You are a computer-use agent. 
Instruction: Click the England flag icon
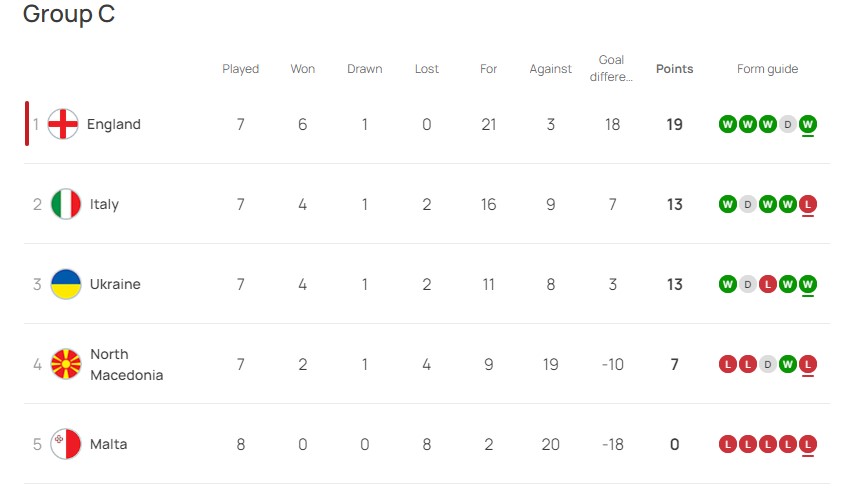[x=63, y=124]
